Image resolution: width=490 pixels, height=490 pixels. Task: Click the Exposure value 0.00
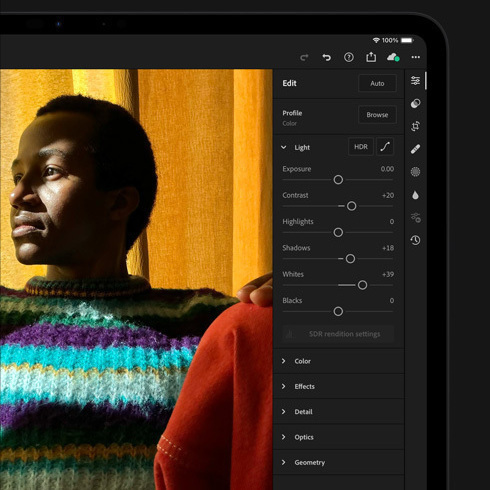pyautogui.click(x=387, y=169)
